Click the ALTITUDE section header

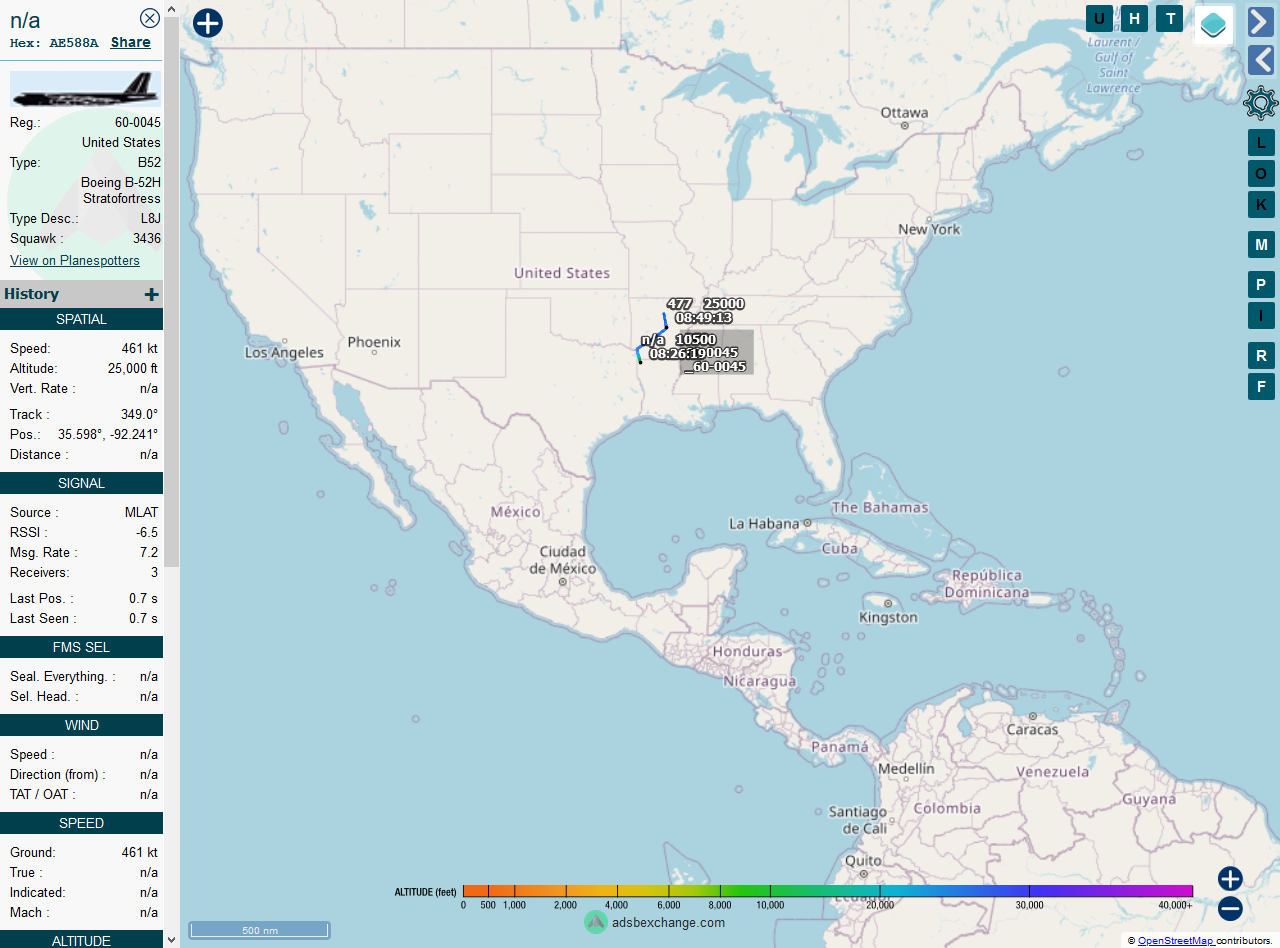[x=81, y=940]
